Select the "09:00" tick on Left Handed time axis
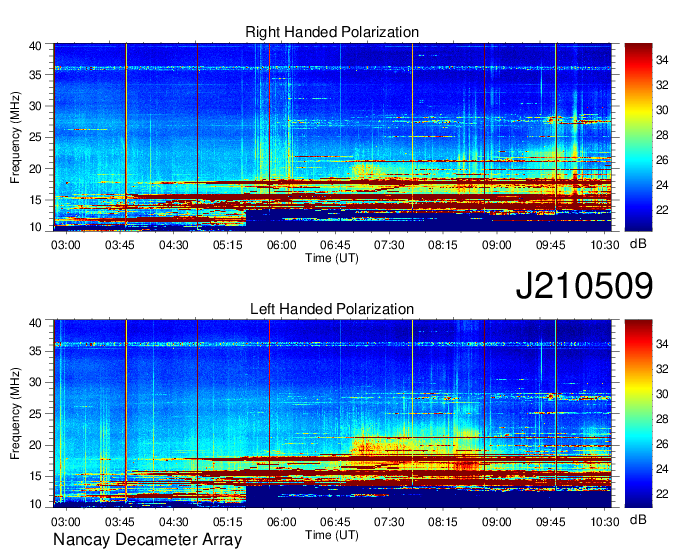This screenshot has width=680, height=552. pyautogui.click(x=497, y=522)
